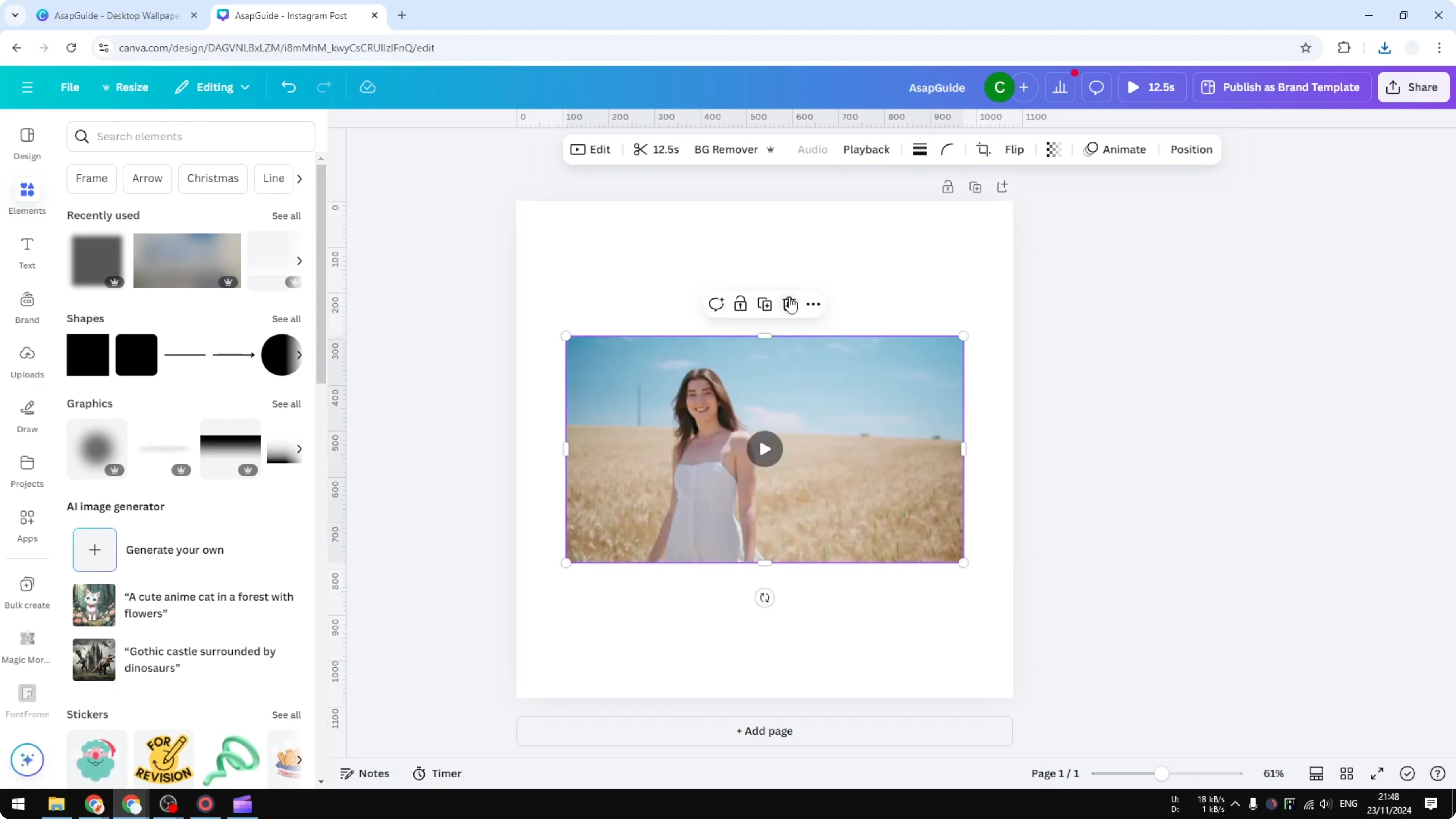Viewport: 1456px width, 819px height.
Task: Toggle the lock on the selected video
Action: pyautogui.click(x=740, y=303)
